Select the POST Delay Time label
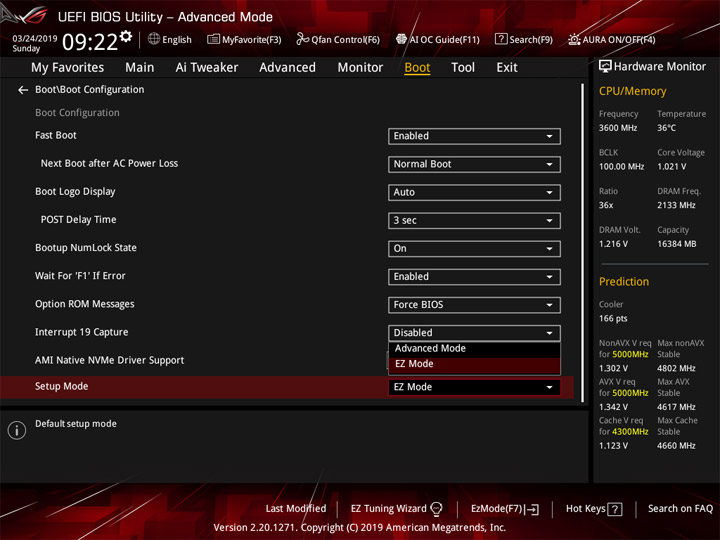The height and width of the screenshot is (540, 720). point(78,219)
